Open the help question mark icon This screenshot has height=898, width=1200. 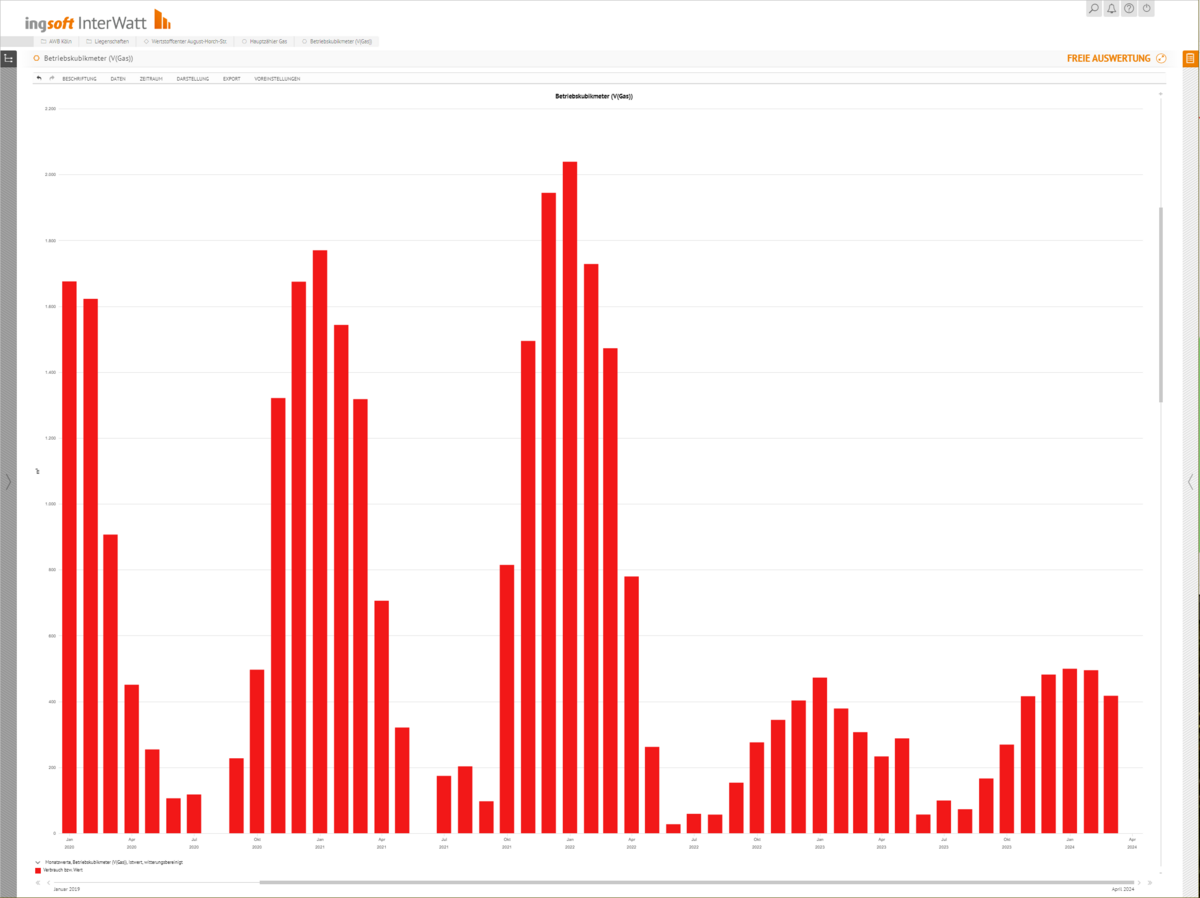pyautogui.click(x=1129, y=9)
